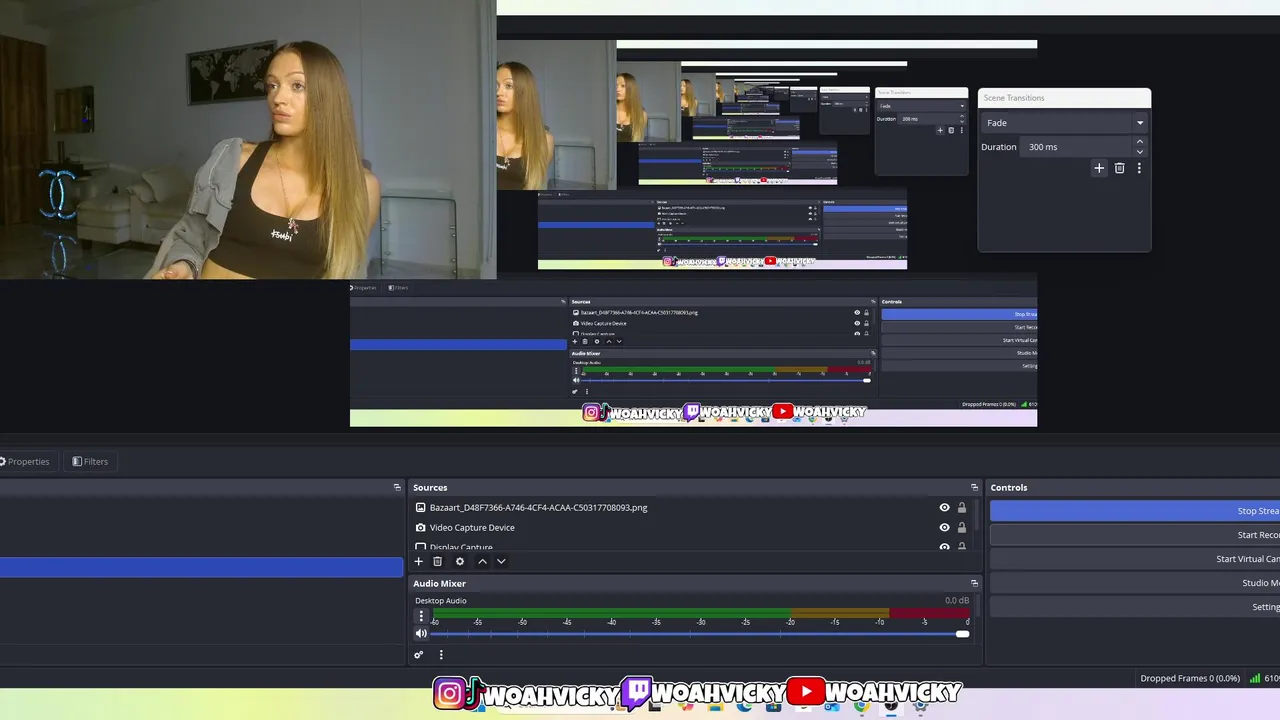1280x720 pixels.
Task: Remove the selected source with the trash icon
Action: pyautogui.click(x=437, y=561)
